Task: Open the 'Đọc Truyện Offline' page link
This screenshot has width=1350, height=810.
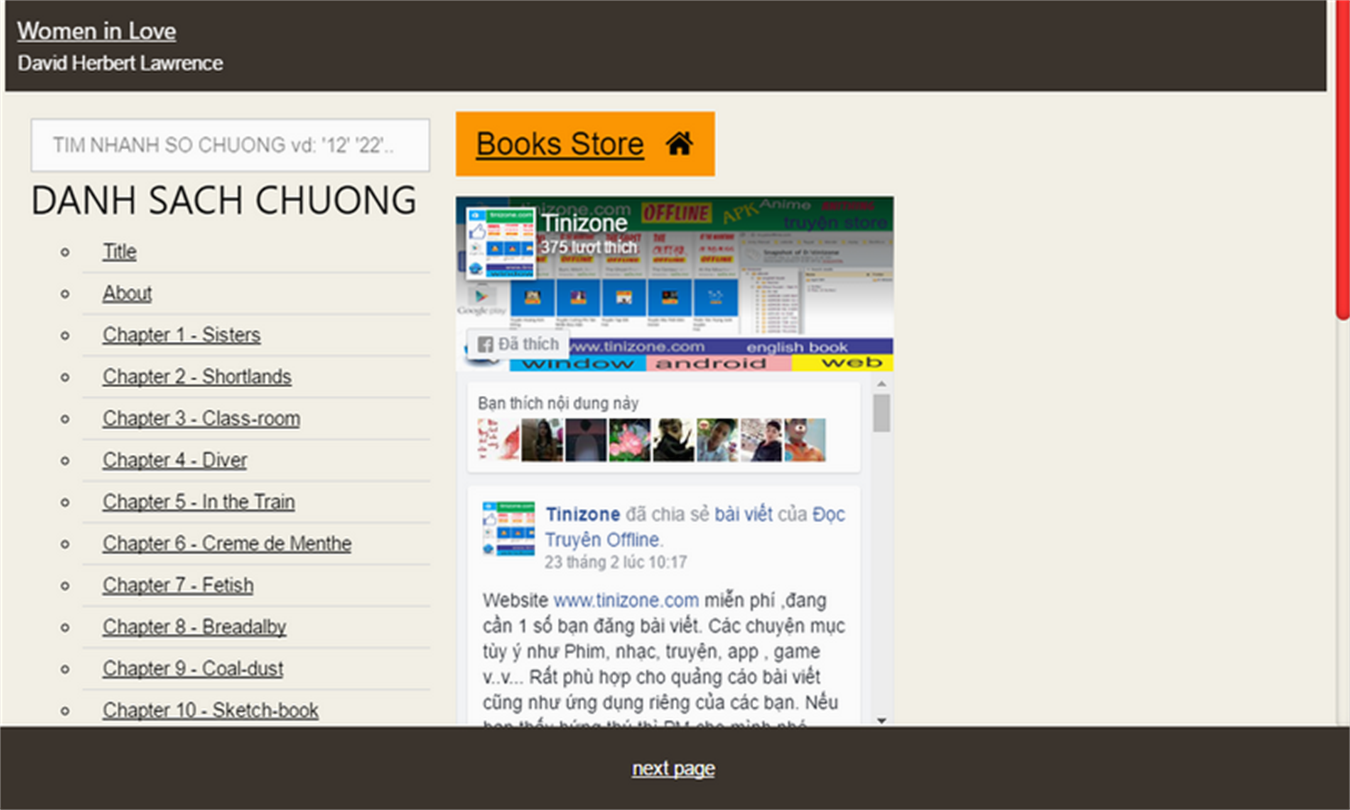Action: tap(695, 527)
